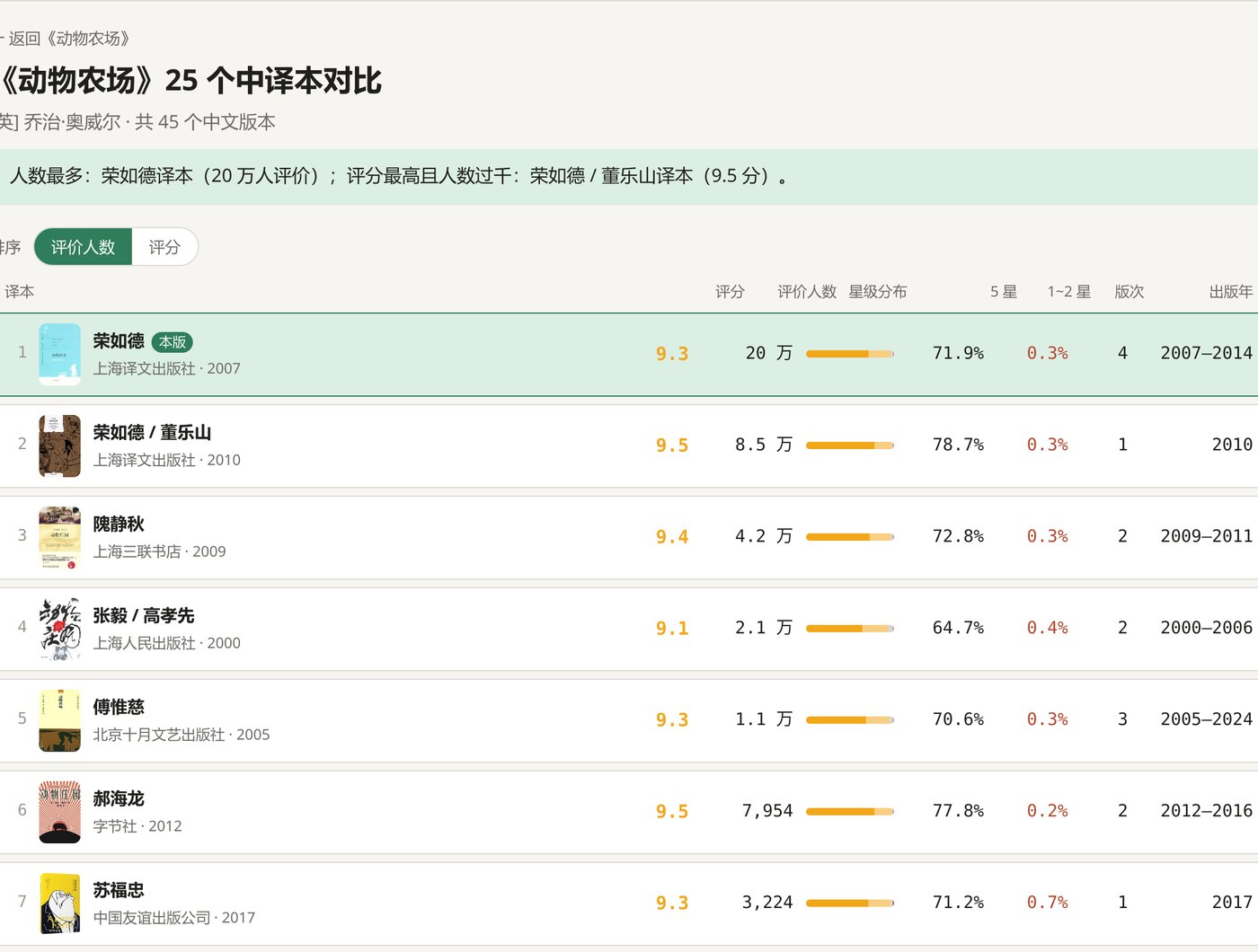Screen dimensions: 1258x952
Task: Open the 苏福忠 translation title
Action: coord(119,891)
